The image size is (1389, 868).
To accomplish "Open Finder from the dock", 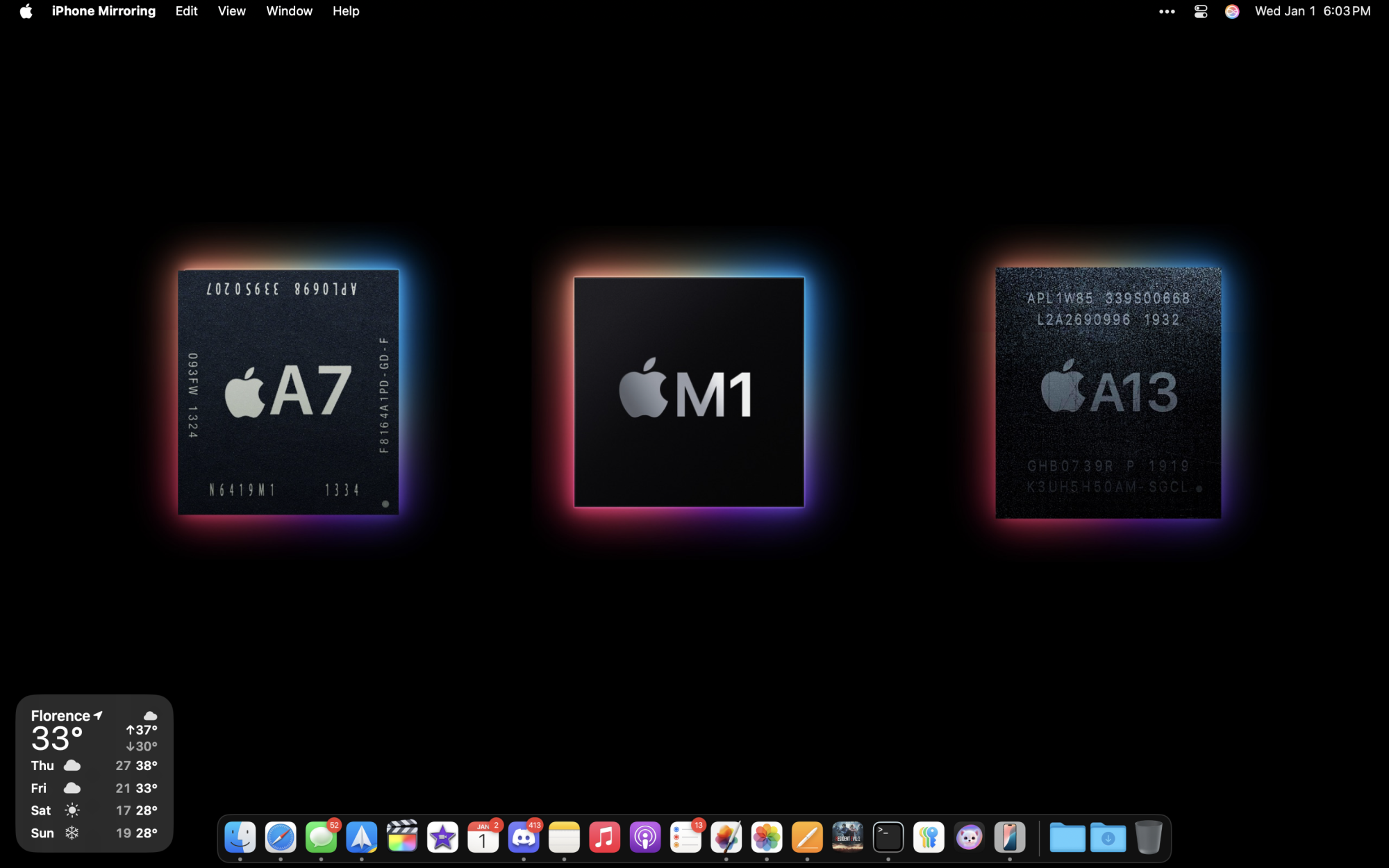I will pyautogui.click(x=240, y=837).
